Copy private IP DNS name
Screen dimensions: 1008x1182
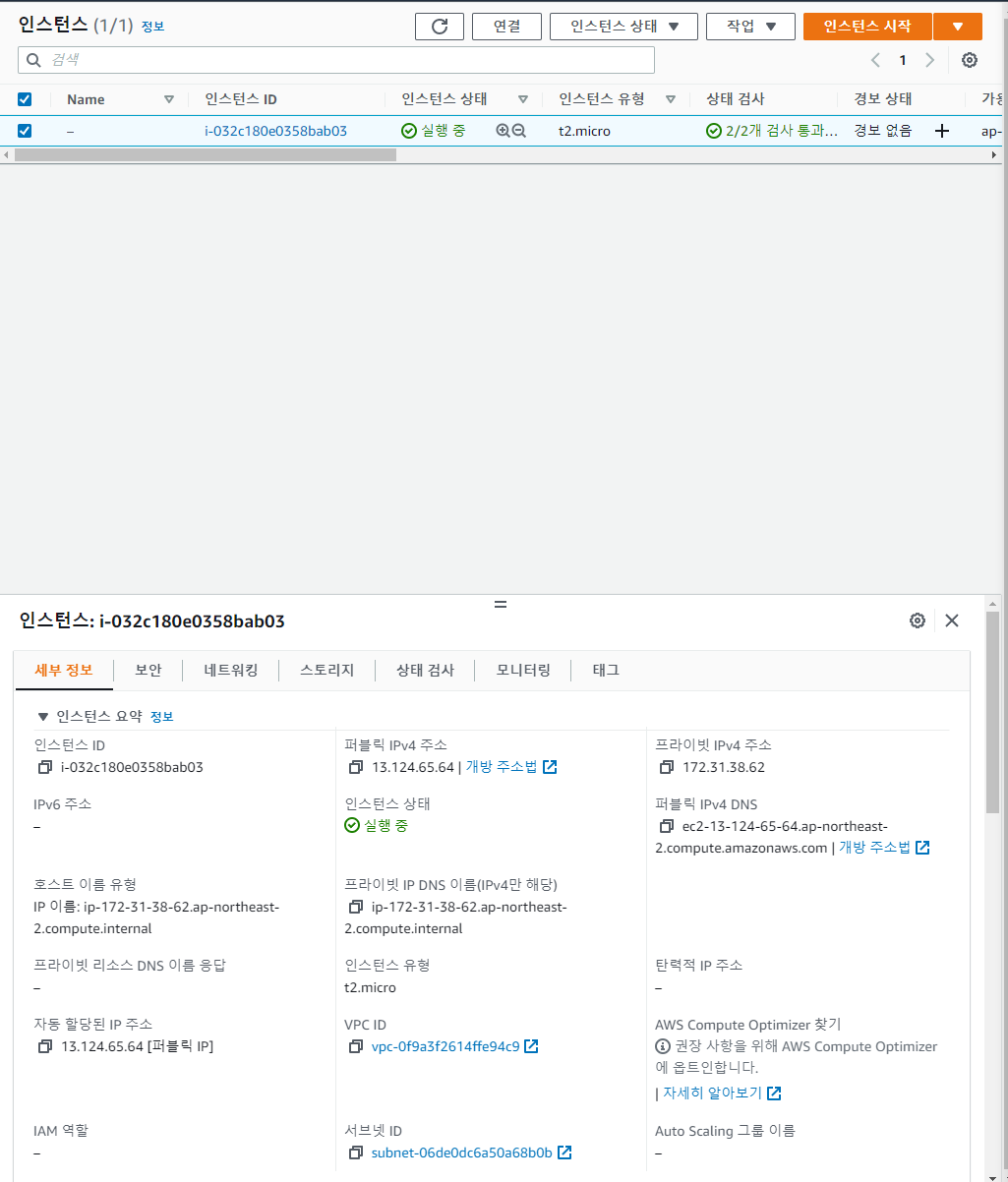pos(356,907)
